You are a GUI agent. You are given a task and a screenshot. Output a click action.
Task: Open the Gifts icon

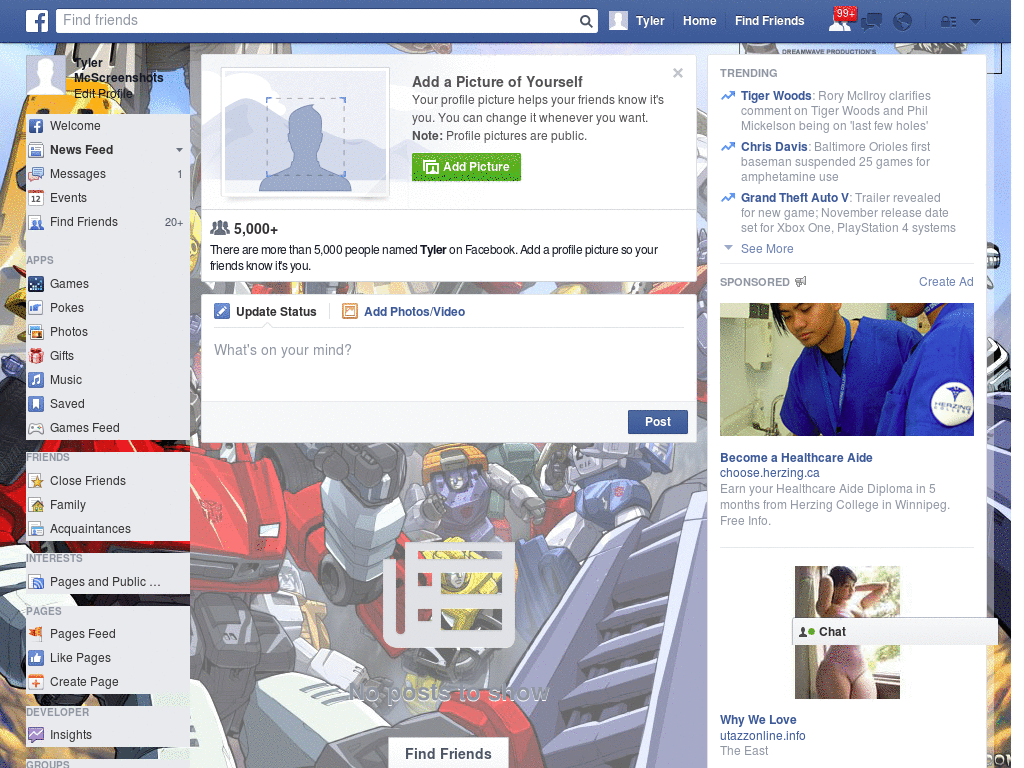(37, 356)
